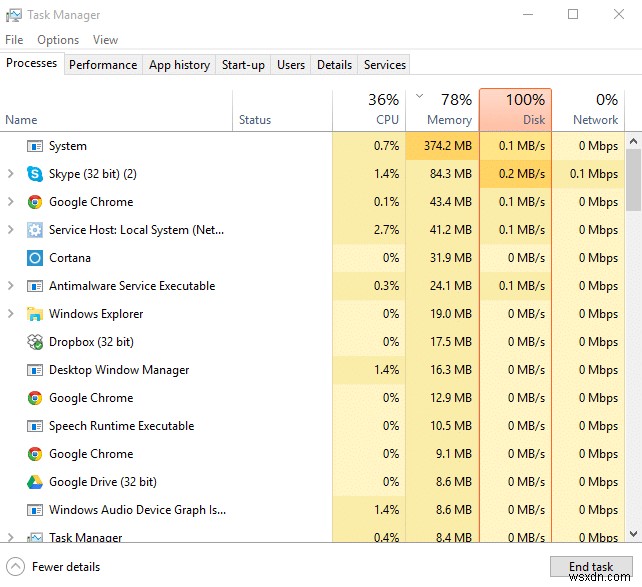Click the Task Manager title bar icon
Viewport: 642px width, 587px height.
coord(14,15)
